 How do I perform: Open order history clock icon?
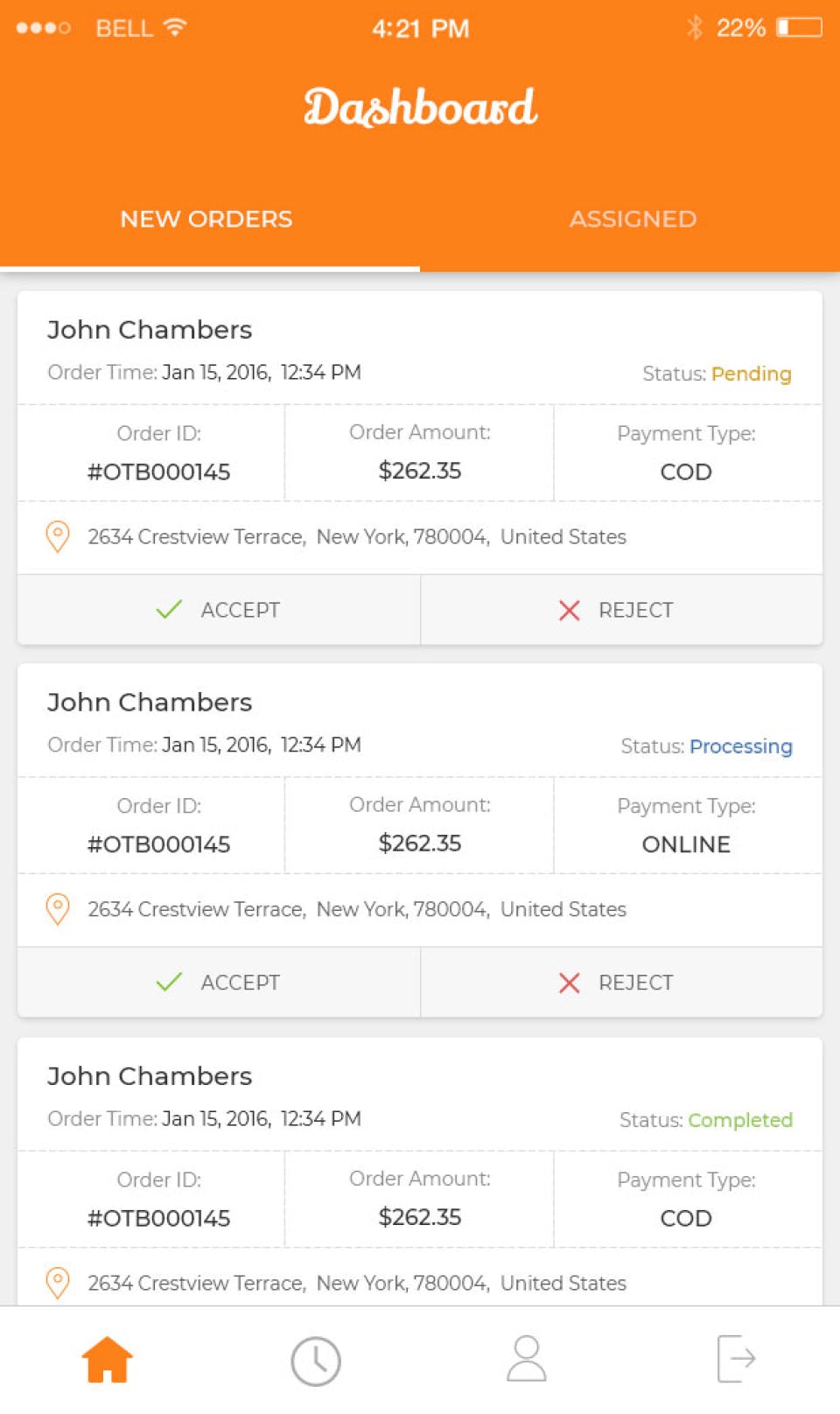pos(315,1361)
